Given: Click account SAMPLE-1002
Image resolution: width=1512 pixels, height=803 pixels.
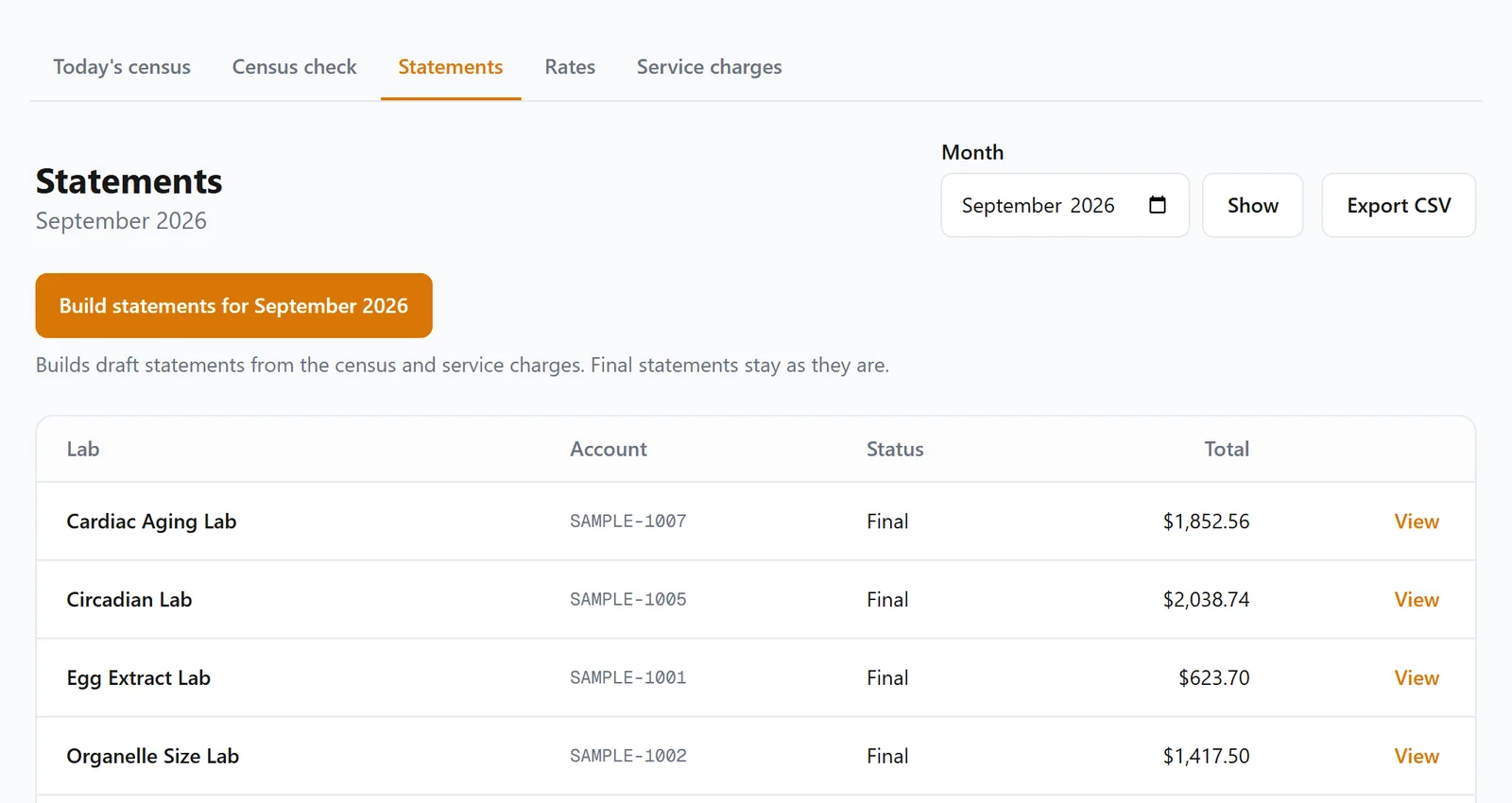Looking at the screenshot, I should [628, 757].
